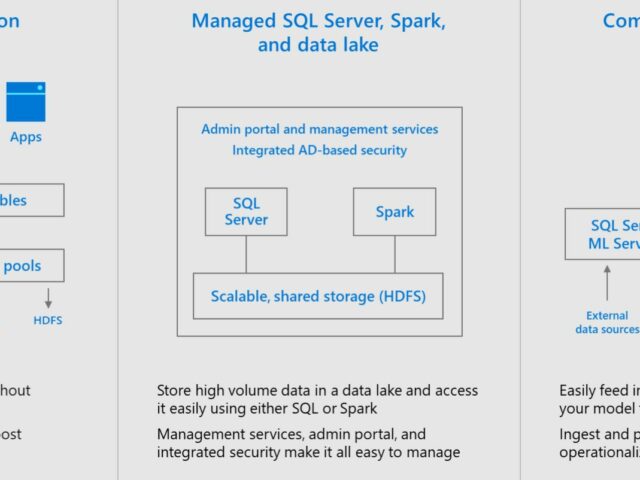
Task: Click the Apps label under the icon
Action: coord(25,137)
